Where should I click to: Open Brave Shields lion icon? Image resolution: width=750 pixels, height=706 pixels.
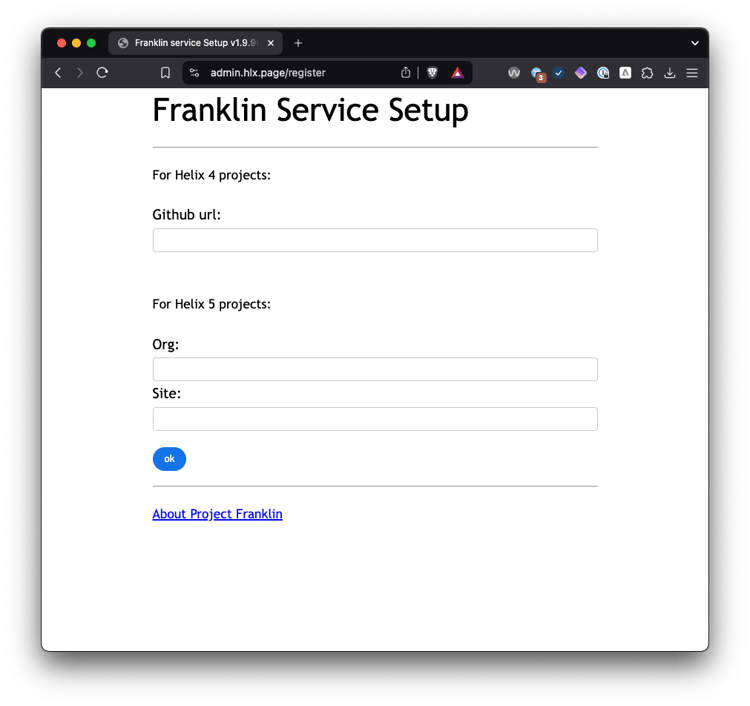coord(432,73)
